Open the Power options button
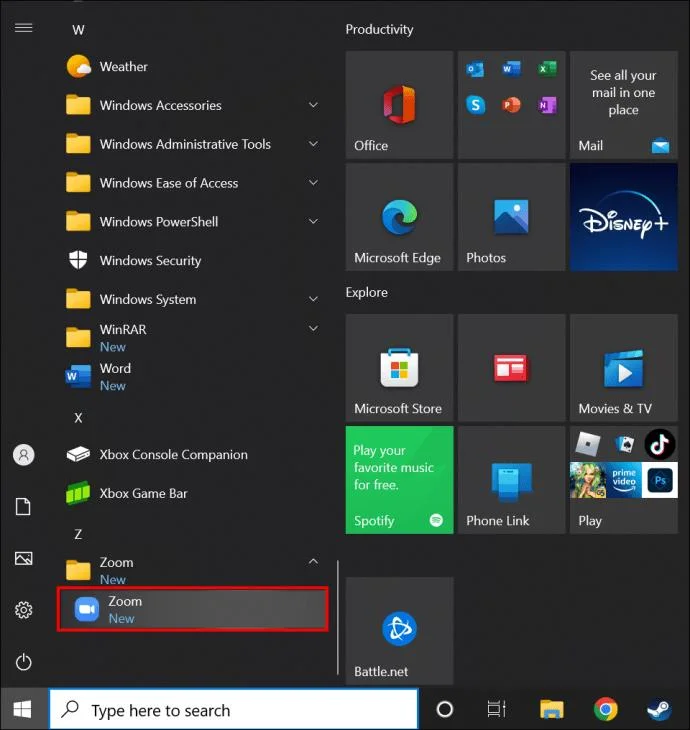The width and height of the screenshot is (690, 730). point(23,662)
